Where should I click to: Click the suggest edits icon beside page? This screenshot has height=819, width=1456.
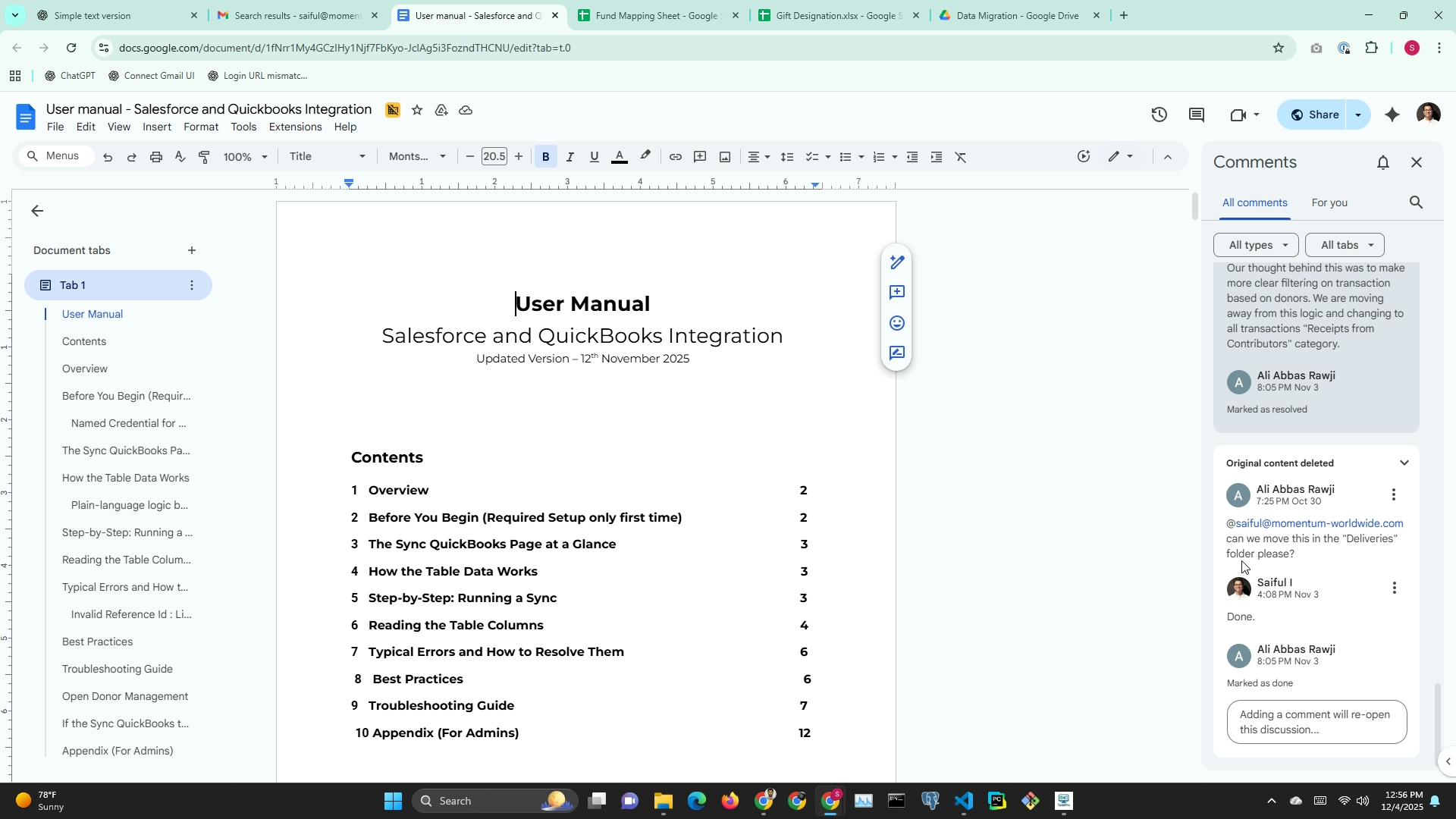click(896, 353)
